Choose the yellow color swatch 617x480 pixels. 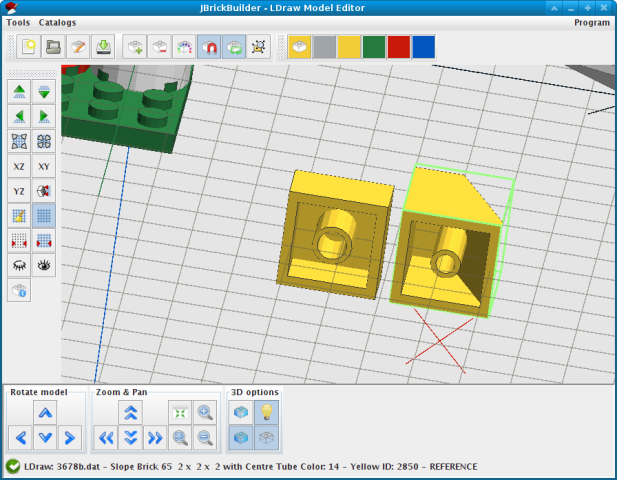pos(349,47)
